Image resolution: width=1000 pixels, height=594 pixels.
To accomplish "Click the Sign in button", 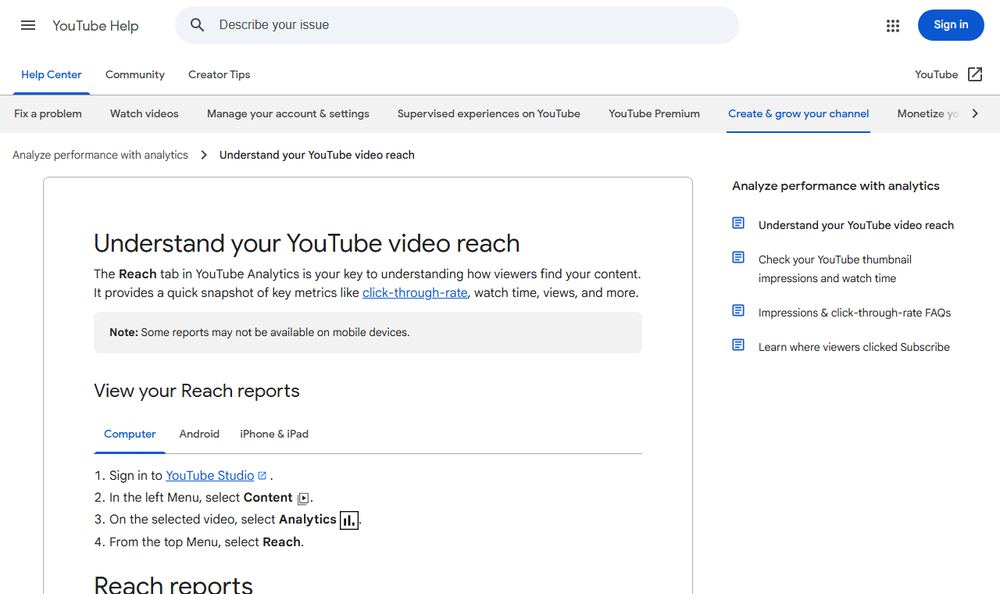I will coord(950,25).
